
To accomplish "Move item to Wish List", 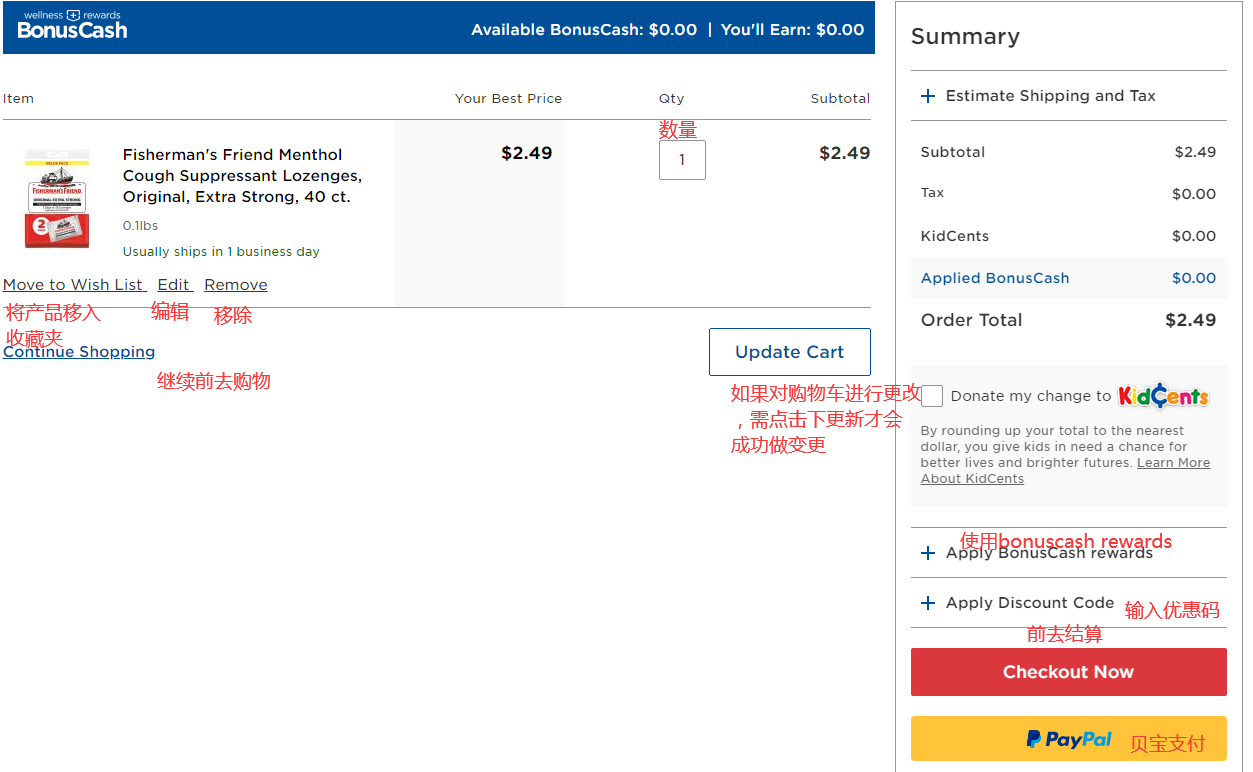I will click(74, 285).
